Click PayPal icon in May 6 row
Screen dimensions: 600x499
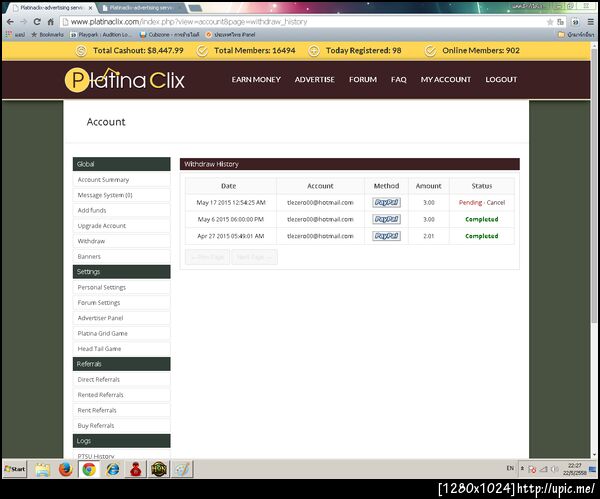tap(386, 219)
